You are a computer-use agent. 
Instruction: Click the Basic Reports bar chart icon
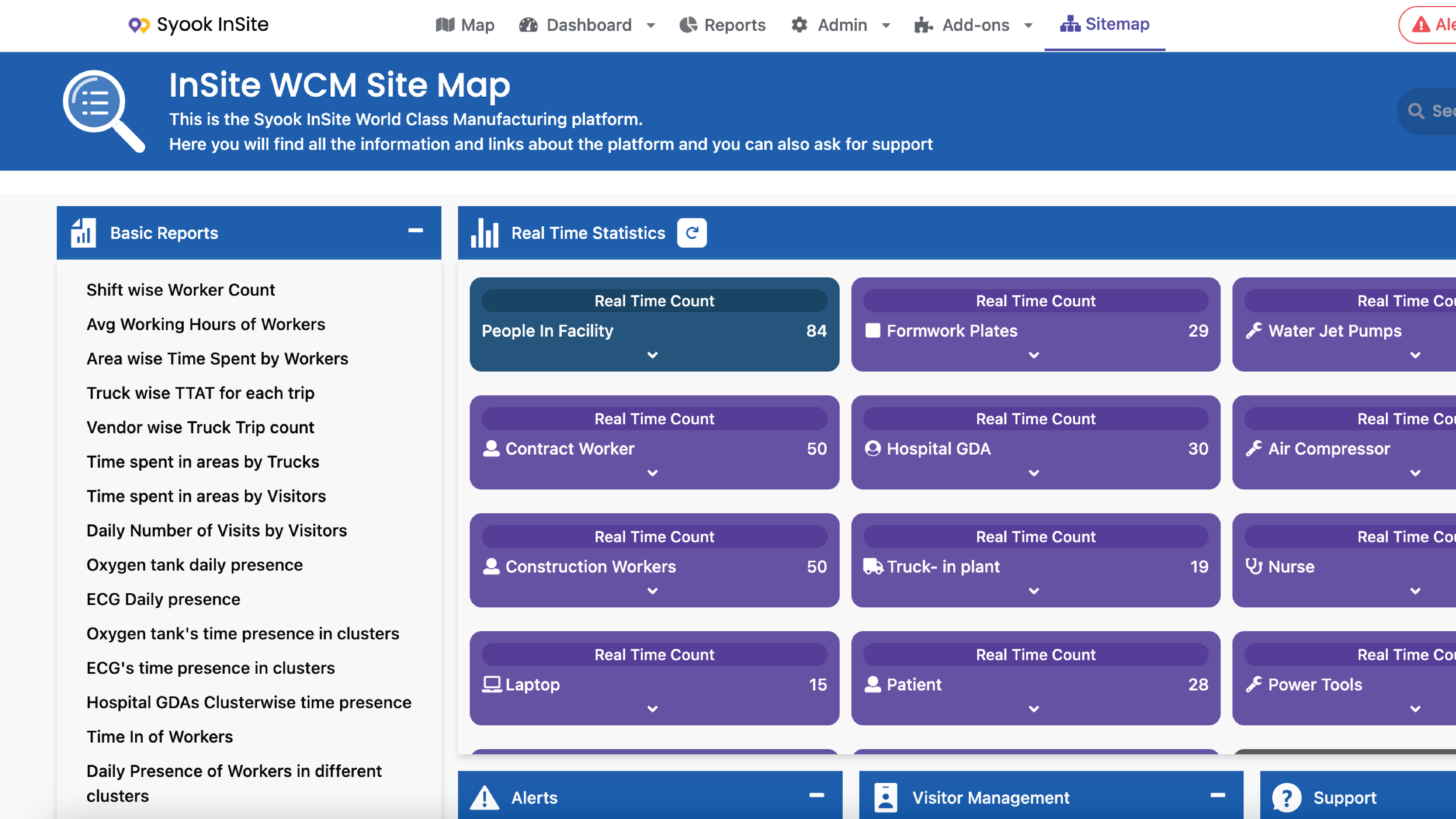point(83,233)
